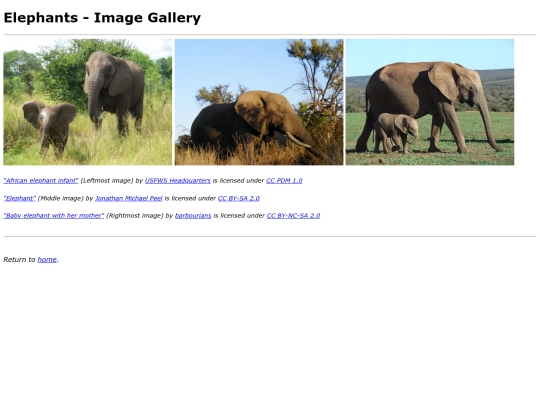Screen dimensions: 540x405
Task: Follow the "Elephant" image title link
Action: click(20, 198)
